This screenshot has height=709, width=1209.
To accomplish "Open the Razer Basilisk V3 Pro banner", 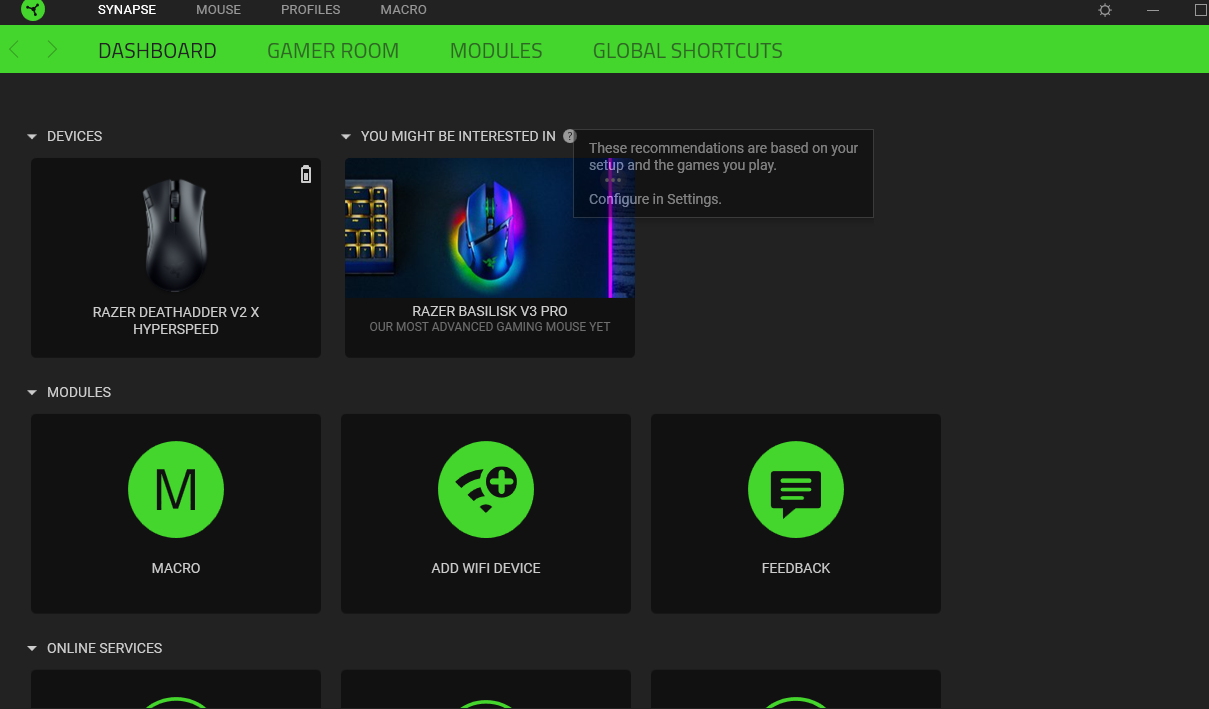I will [x=490, y=228].
